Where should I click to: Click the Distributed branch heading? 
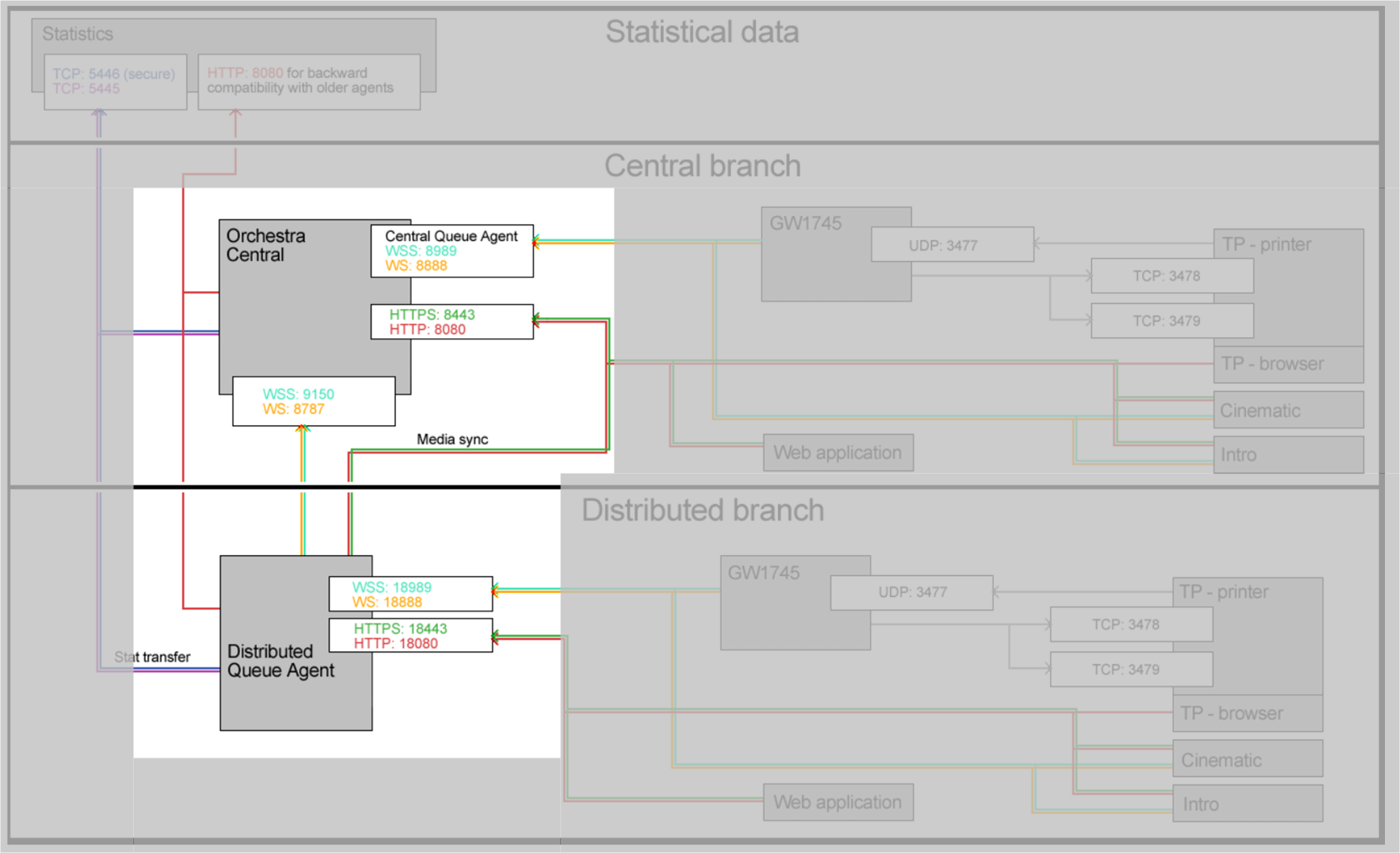[x=702, y=511]
